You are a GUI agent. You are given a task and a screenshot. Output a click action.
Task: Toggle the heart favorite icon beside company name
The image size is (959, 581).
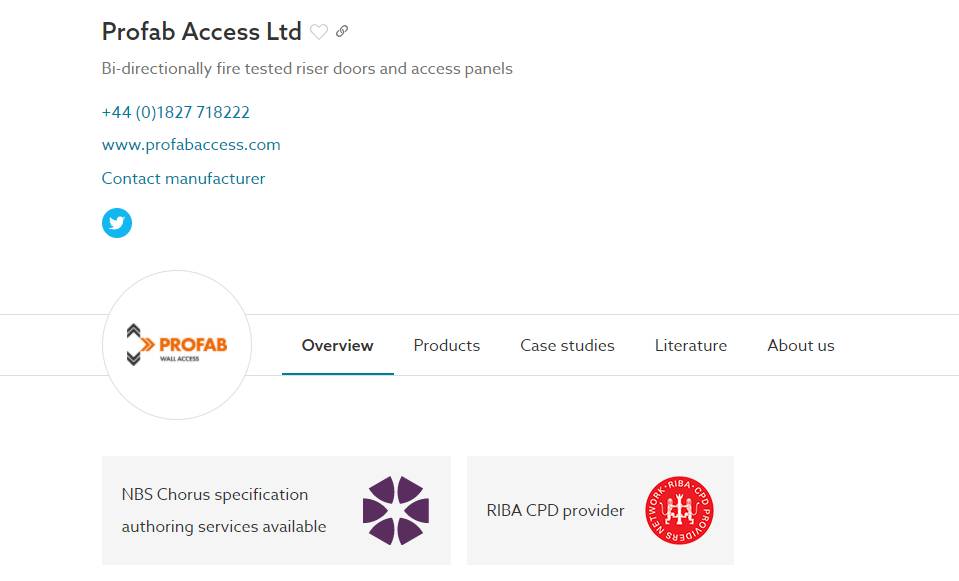point(319,32)
